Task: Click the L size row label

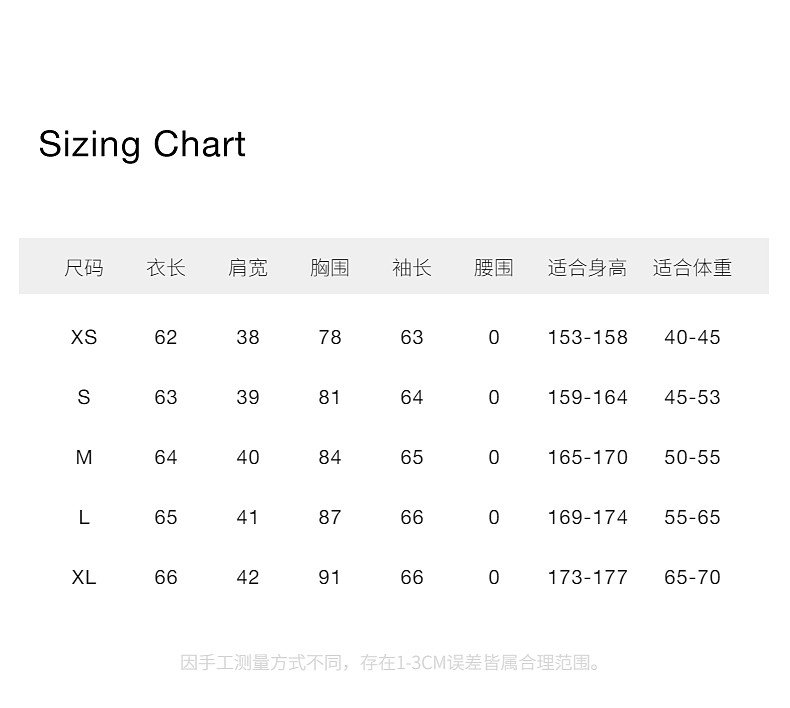Action: 84,518
